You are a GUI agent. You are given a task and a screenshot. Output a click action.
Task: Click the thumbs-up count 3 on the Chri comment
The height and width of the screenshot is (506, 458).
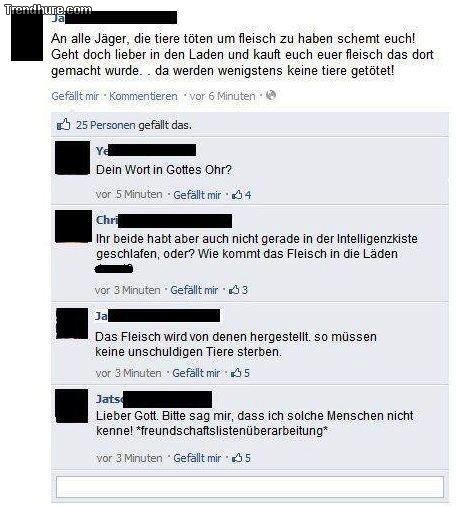coord(239,290)
